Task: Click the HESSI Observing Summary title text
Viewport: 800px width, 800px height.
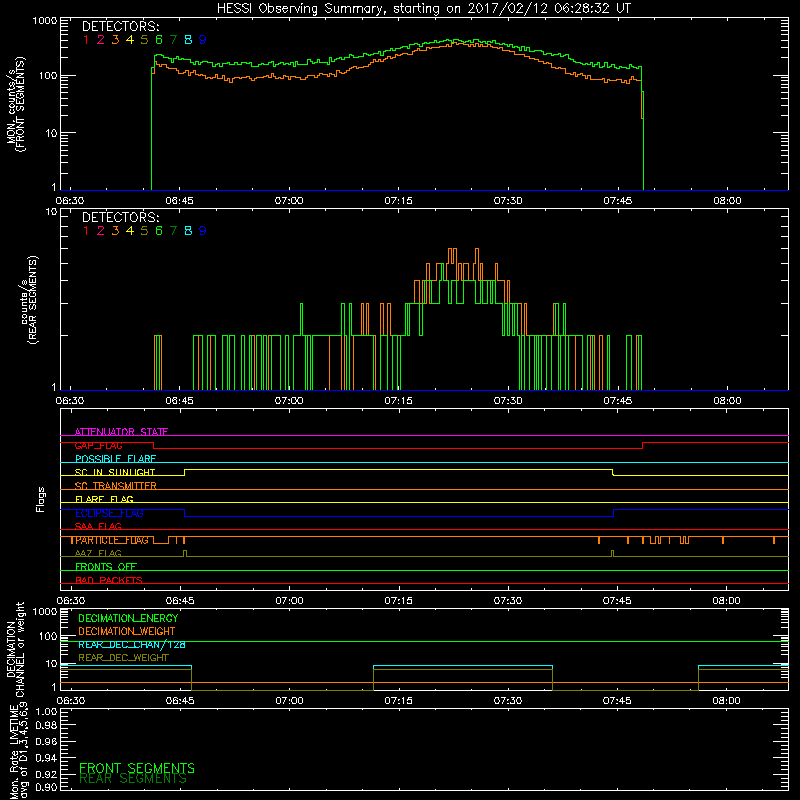Action: point(423,9)
